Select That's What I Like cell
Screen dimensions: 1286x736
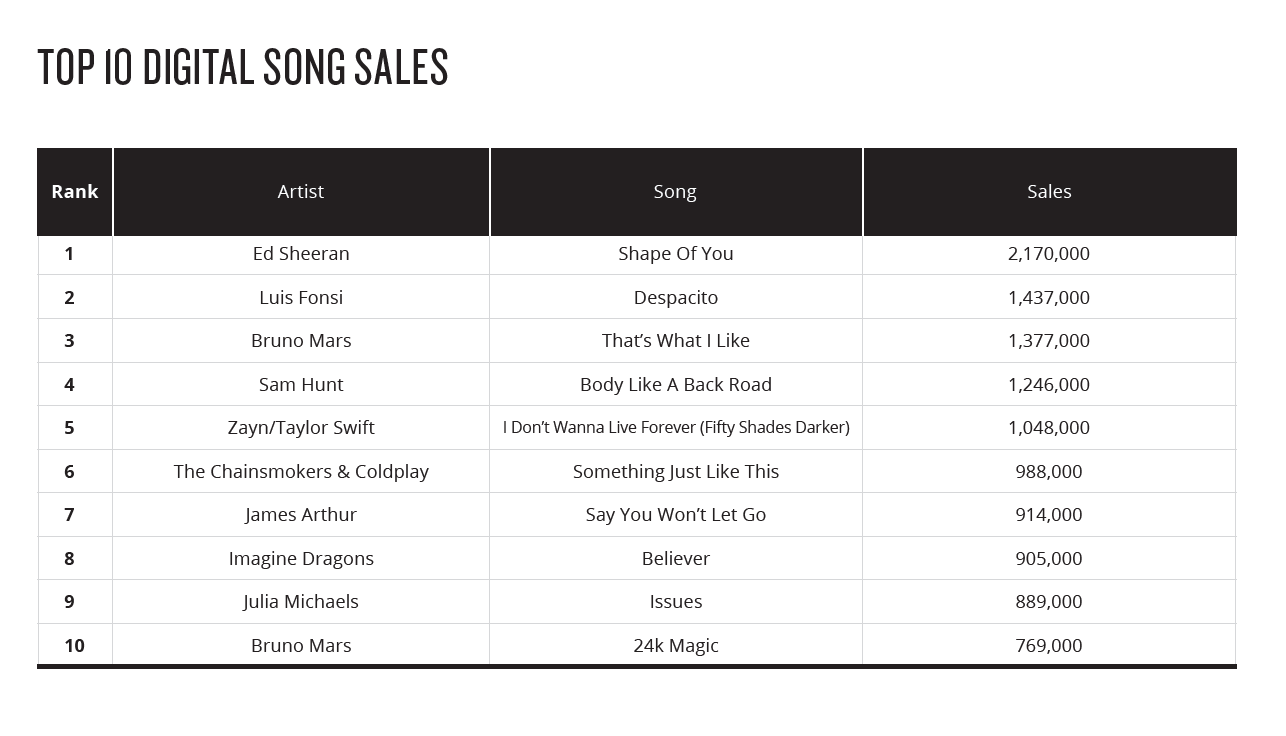(x=676, y=341)
